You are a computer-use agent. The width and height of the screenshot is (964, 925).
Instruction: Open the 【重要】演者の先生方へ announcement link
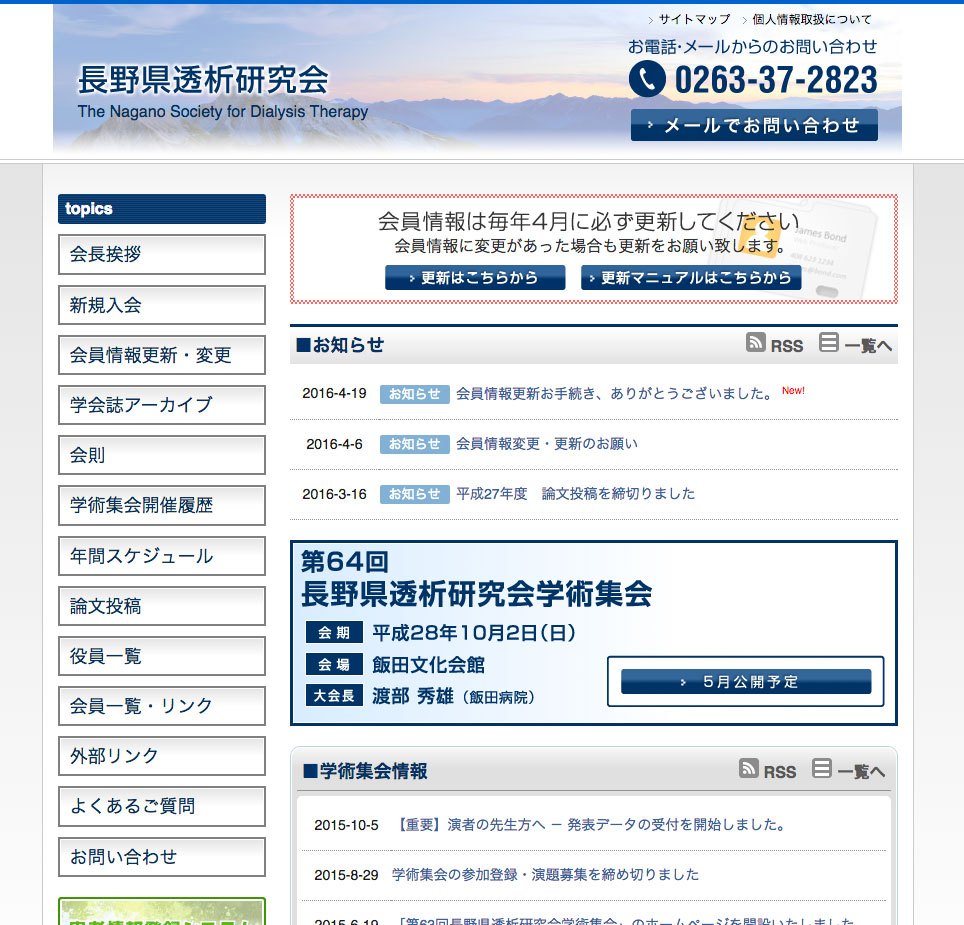pos(591,825)
